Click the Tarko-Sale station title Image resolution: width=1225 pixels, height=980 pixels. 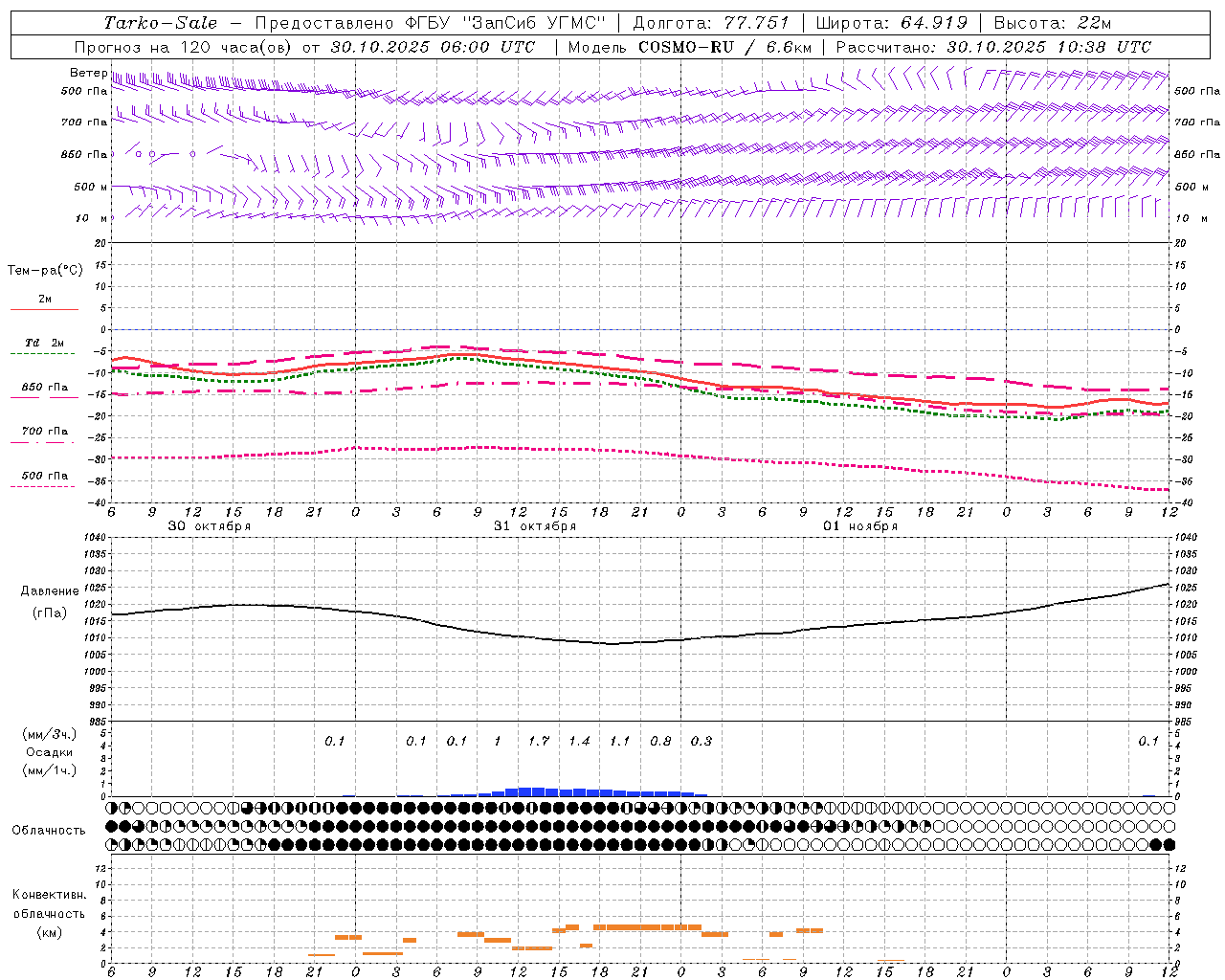click(161, 23)
